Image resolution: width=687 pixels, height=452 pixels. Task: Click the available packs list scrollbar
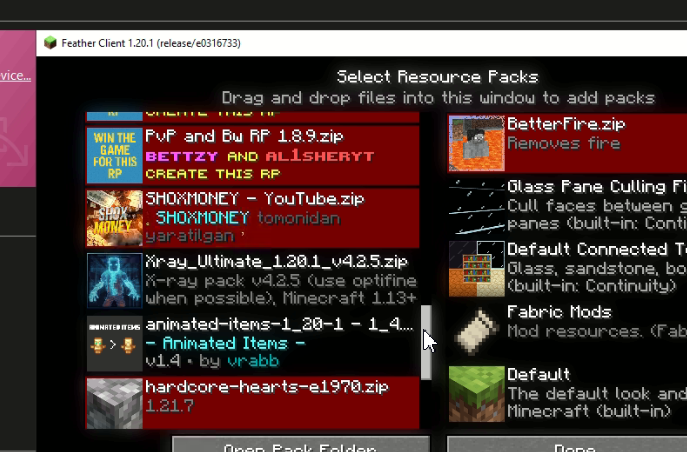tap(426, 342)
